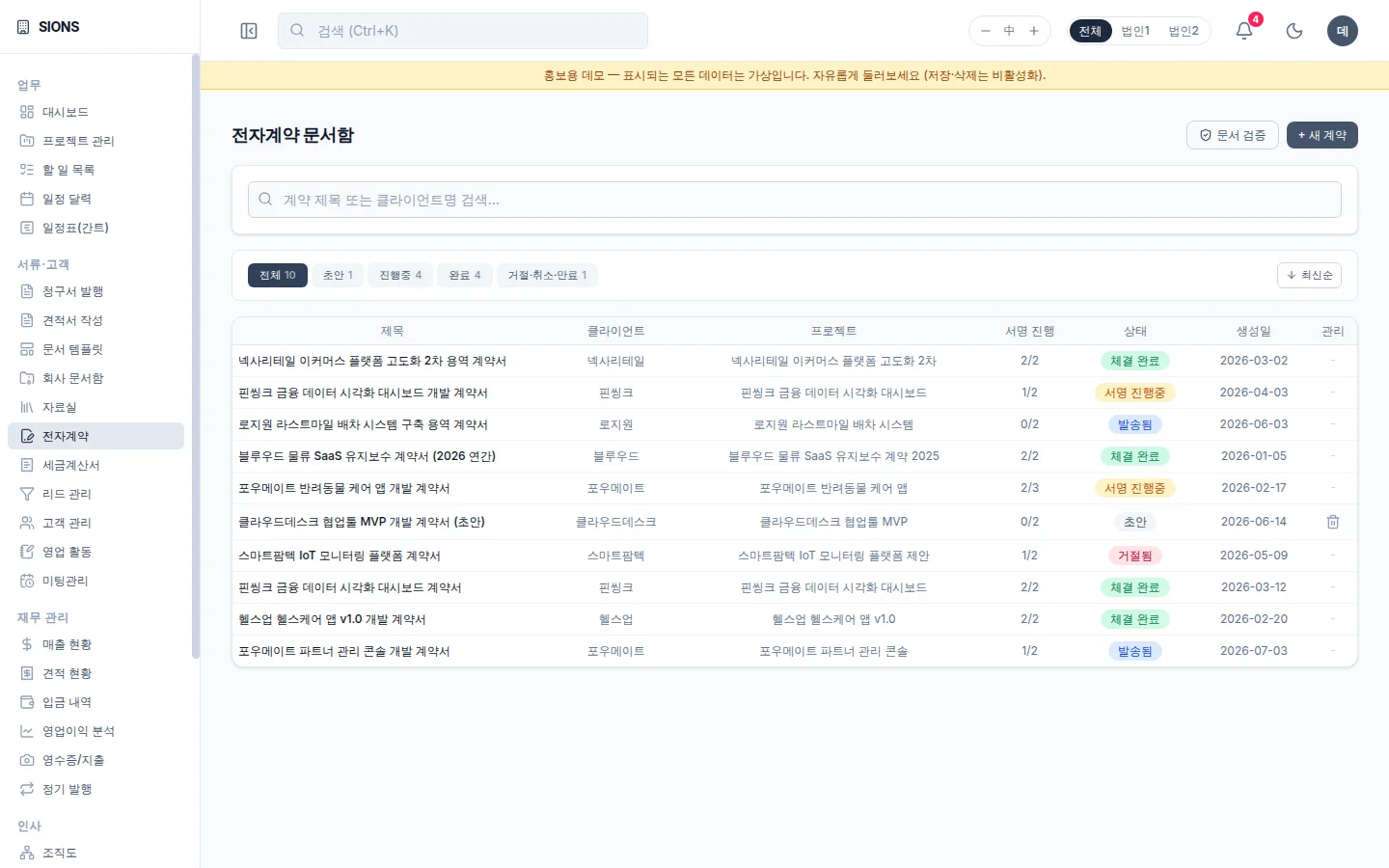Delete the 클라우드데스크 draft with trash icon
1389x868 pixels.
[x=1333, y=522]
